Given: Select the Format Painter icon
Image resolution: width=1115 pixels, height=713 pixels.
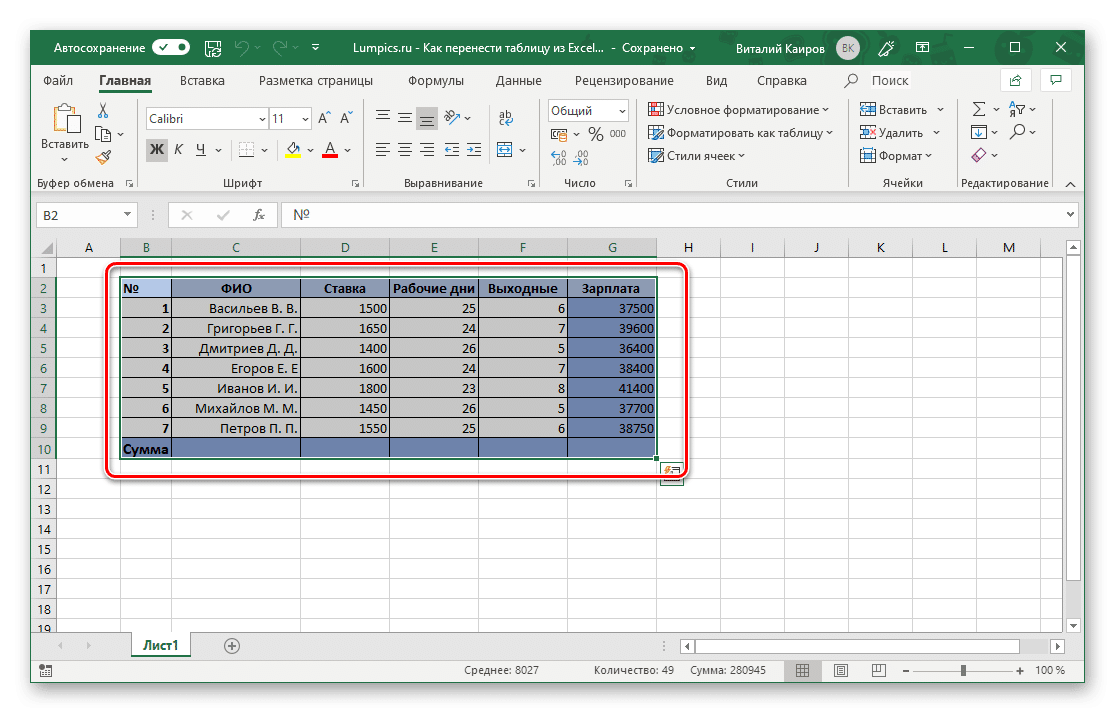Looking at the screenshot, I should click(x=103, y=156).
